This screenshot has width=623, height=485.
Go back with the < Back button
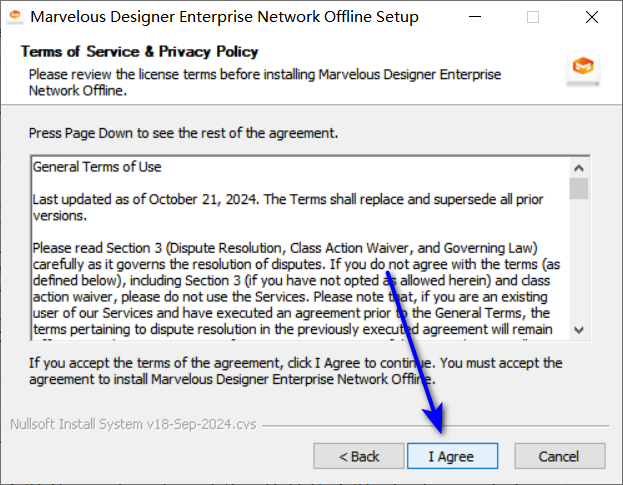359,456
